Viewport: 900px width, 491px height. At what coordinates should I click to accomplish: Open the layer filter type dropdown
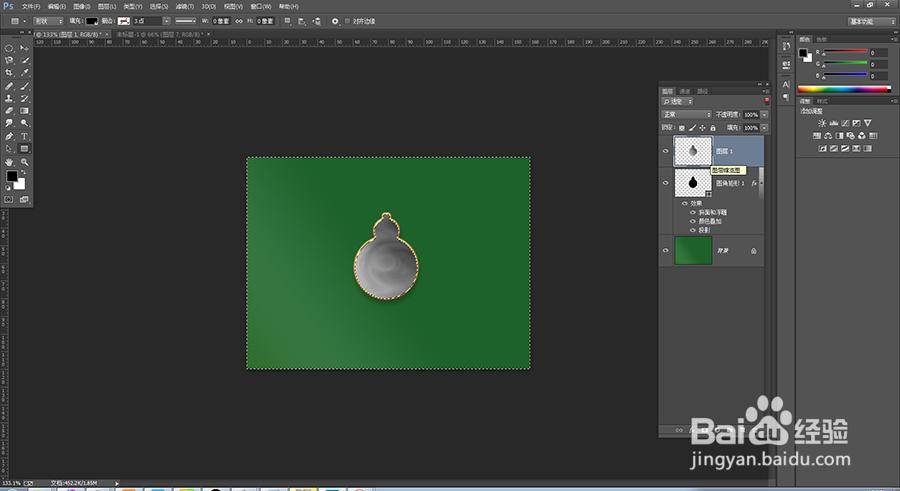point(677,102)
